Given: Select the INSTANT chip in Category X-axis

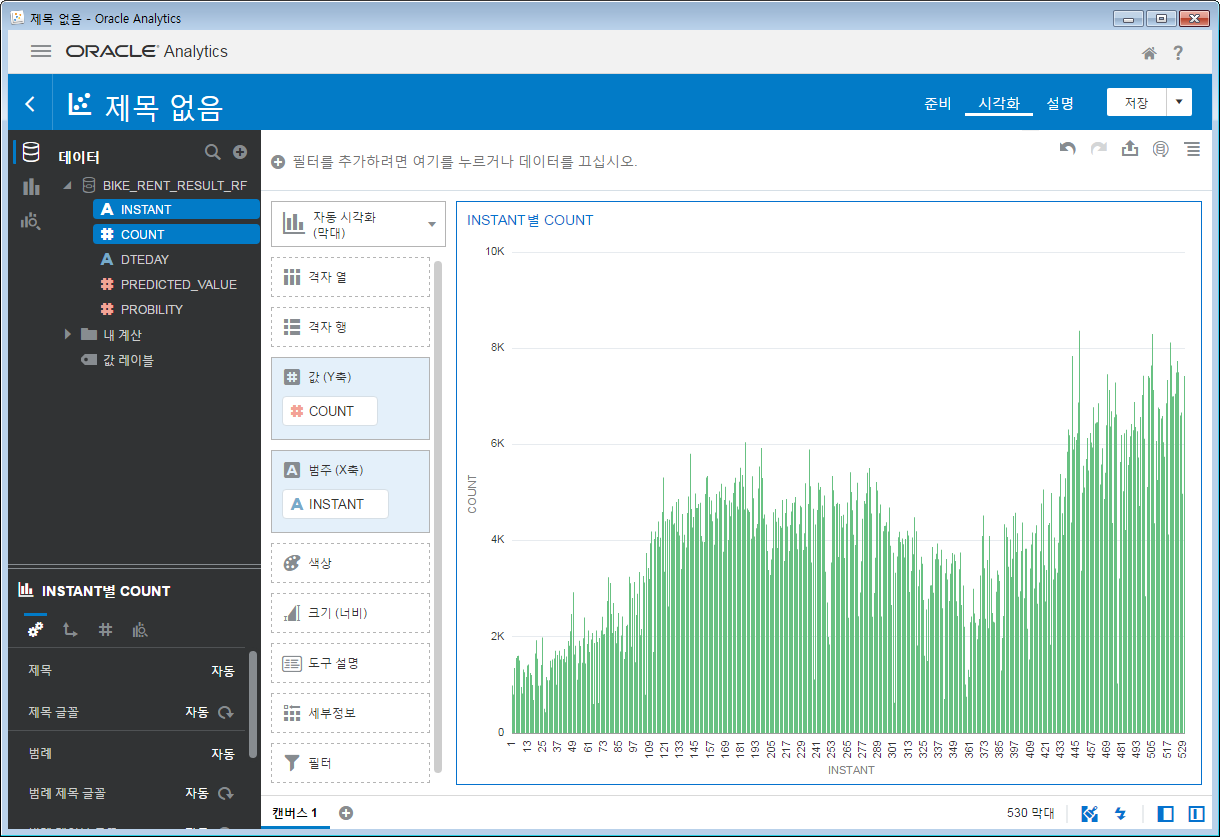Looking at the screenshot, I should pos(335,504).
